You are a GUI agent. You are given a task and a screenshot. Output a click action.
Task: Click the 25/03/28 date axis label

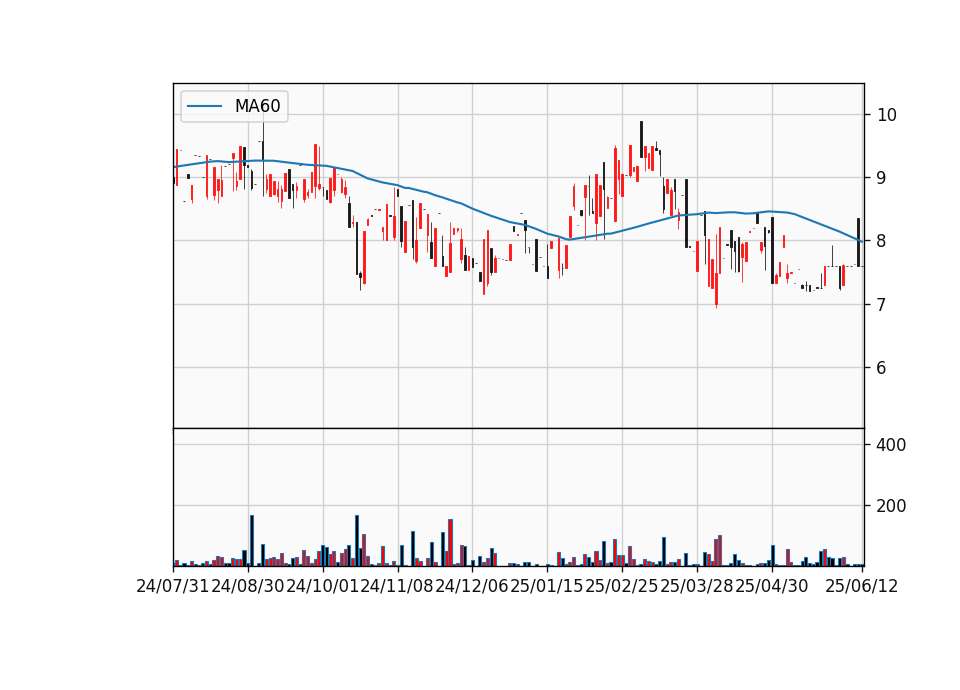697,586
